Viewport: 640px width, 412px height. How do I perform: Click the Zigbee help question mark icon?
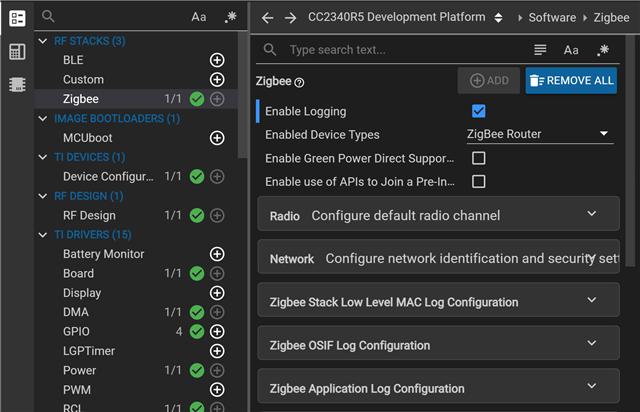coord(299,83)
